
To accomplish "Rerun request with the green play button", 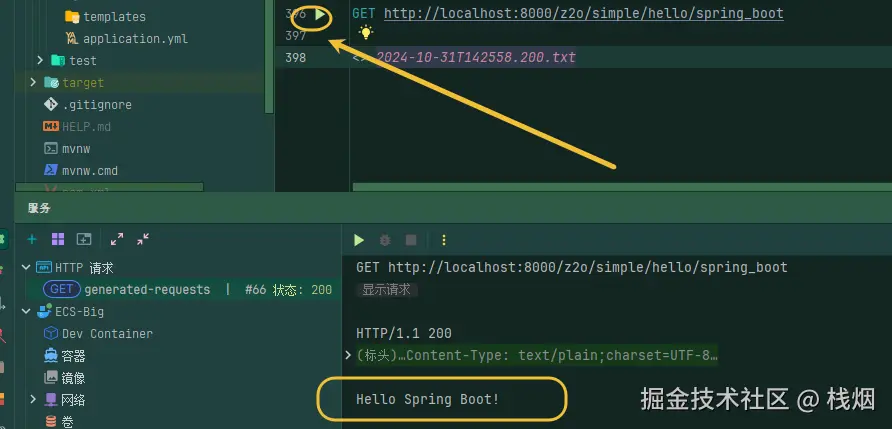I will coord(358,241).
